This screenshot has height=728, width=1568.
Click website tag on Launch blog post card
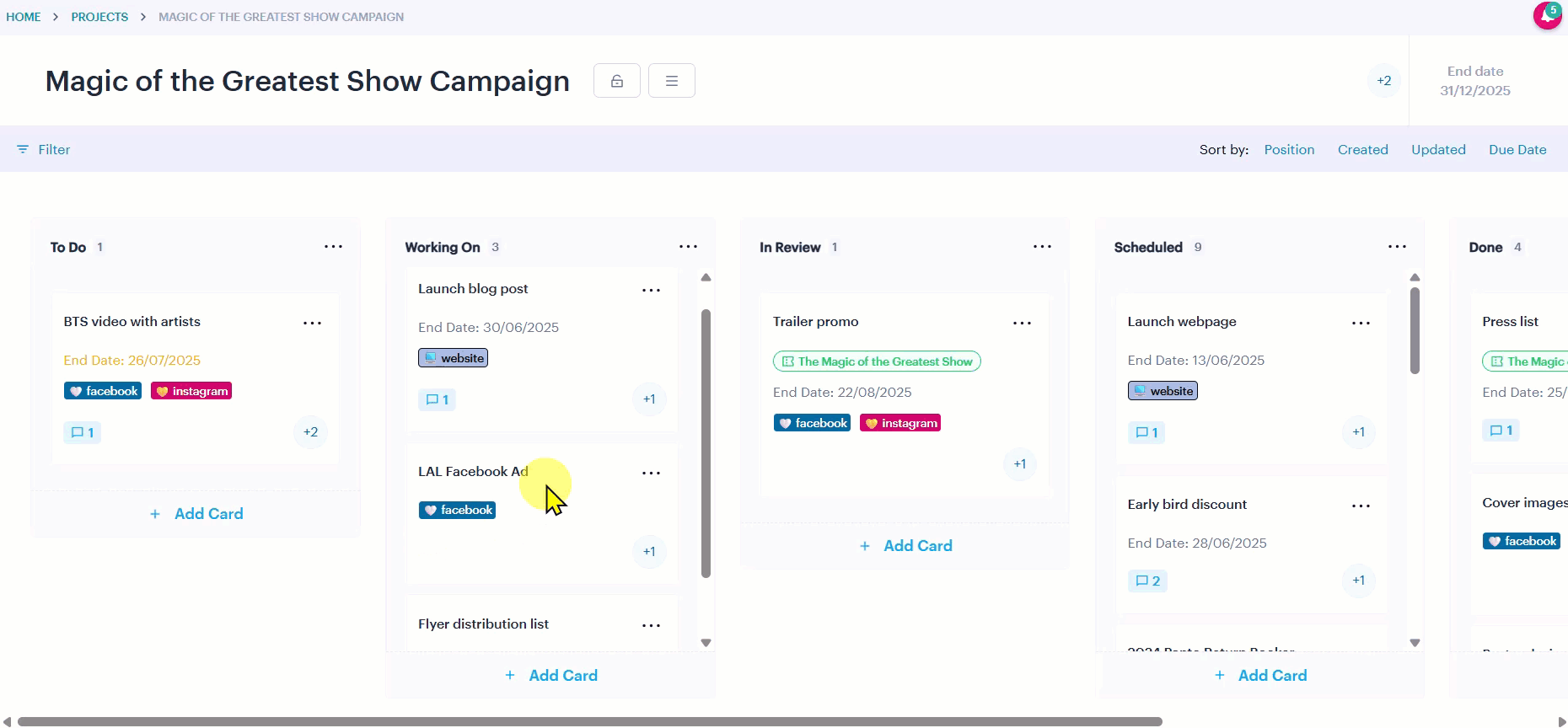click(454, 358)
